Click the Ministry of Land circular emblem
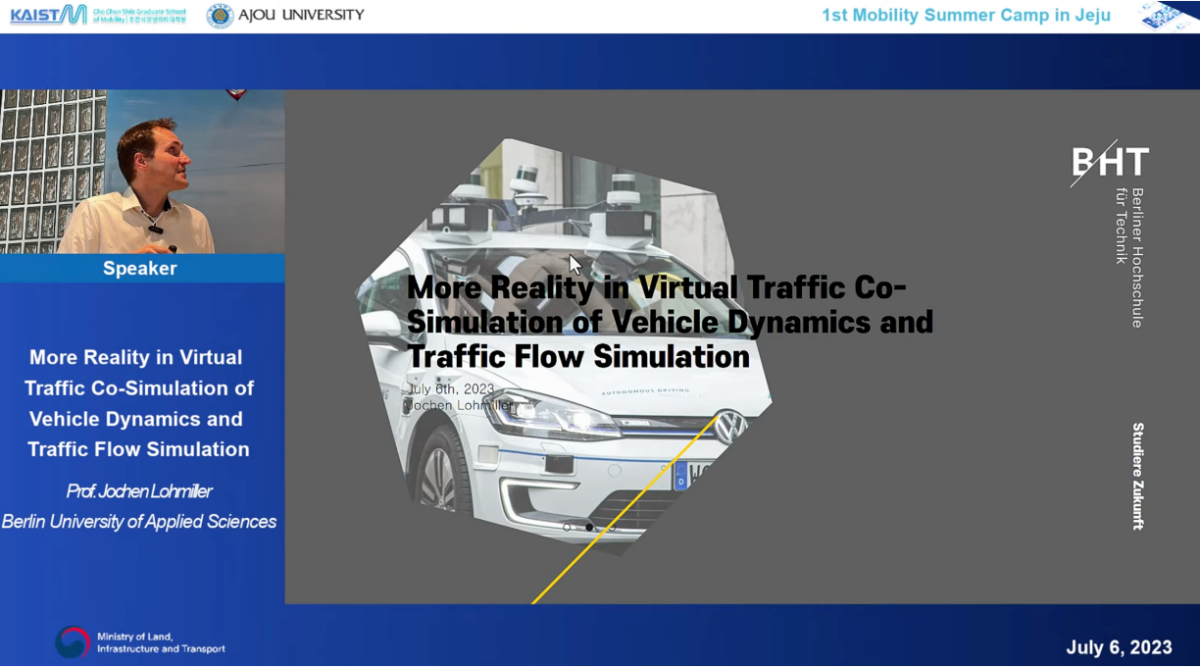 (x=72, y=642)
